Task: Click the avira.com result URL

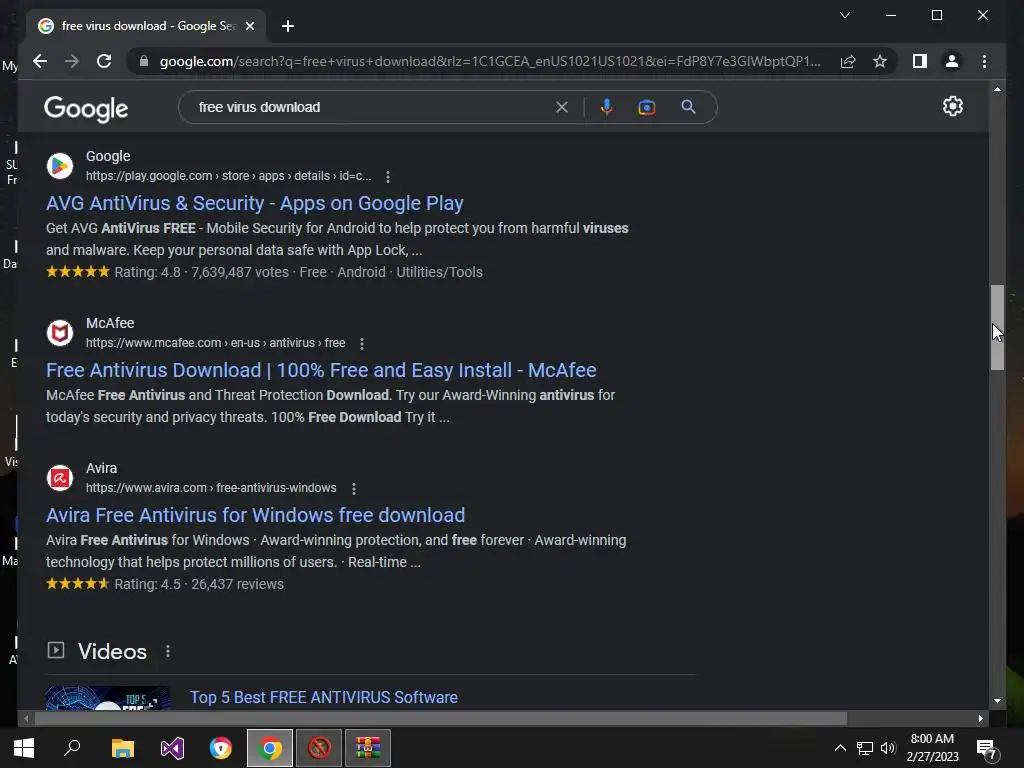Action: pos(211,488)
